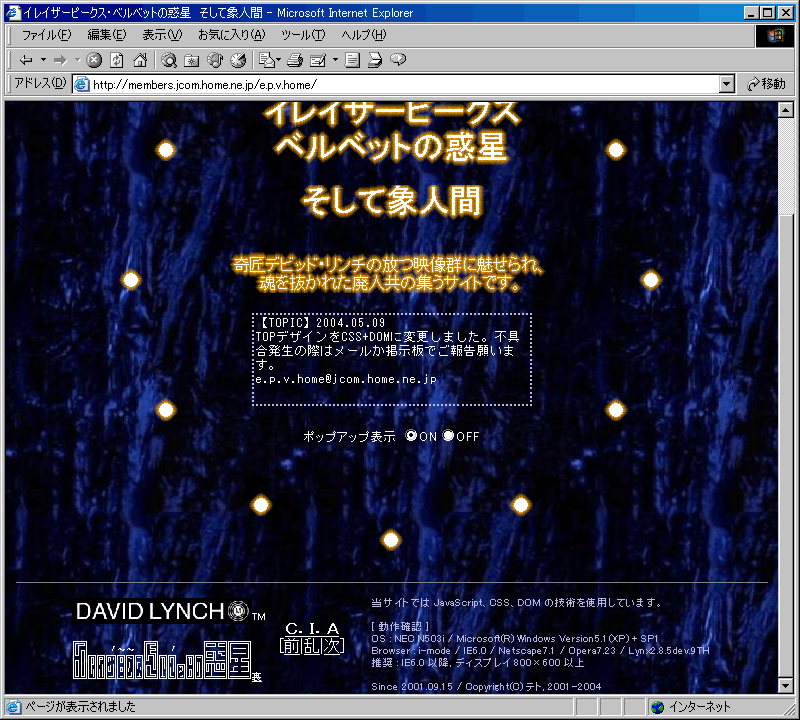Open the 表示(V) menu
The width and height of the screenshot is (800, 720).
tap(162, 35)
